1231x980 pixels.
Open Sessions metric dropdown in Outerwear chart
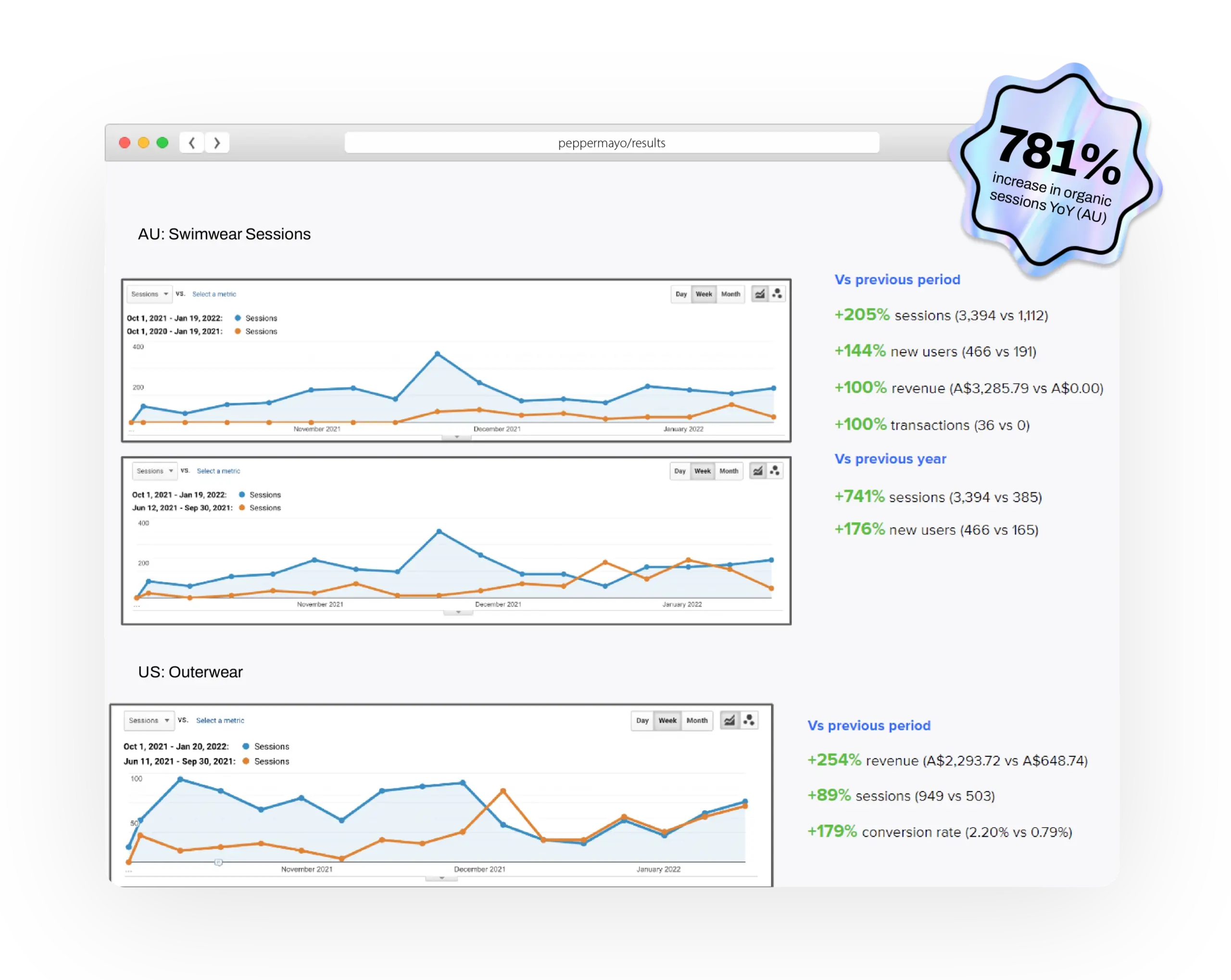pyautogui.click(x=149, y=721)
